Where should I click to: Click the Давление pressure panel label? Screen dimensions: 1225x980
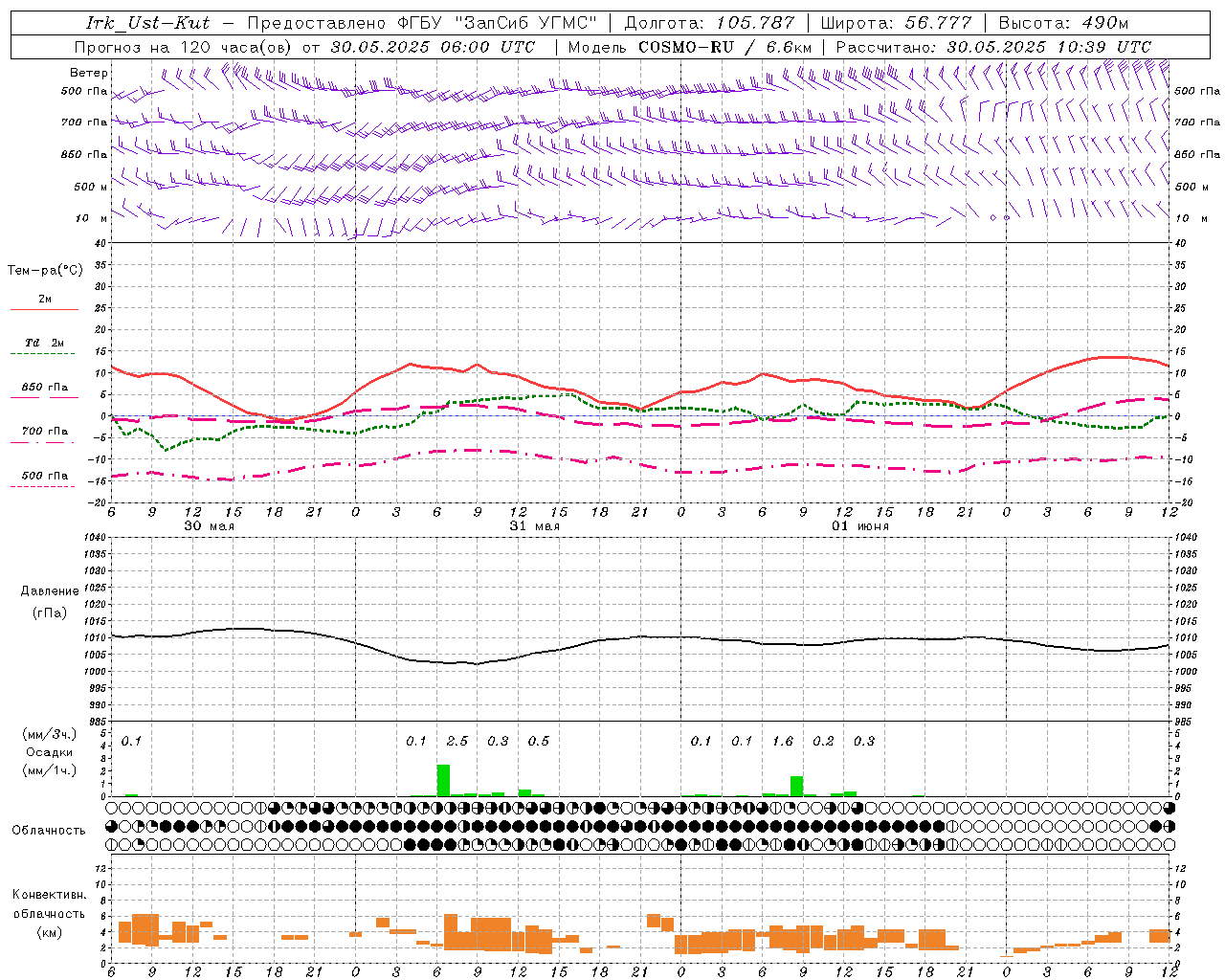tap(50, 591)
